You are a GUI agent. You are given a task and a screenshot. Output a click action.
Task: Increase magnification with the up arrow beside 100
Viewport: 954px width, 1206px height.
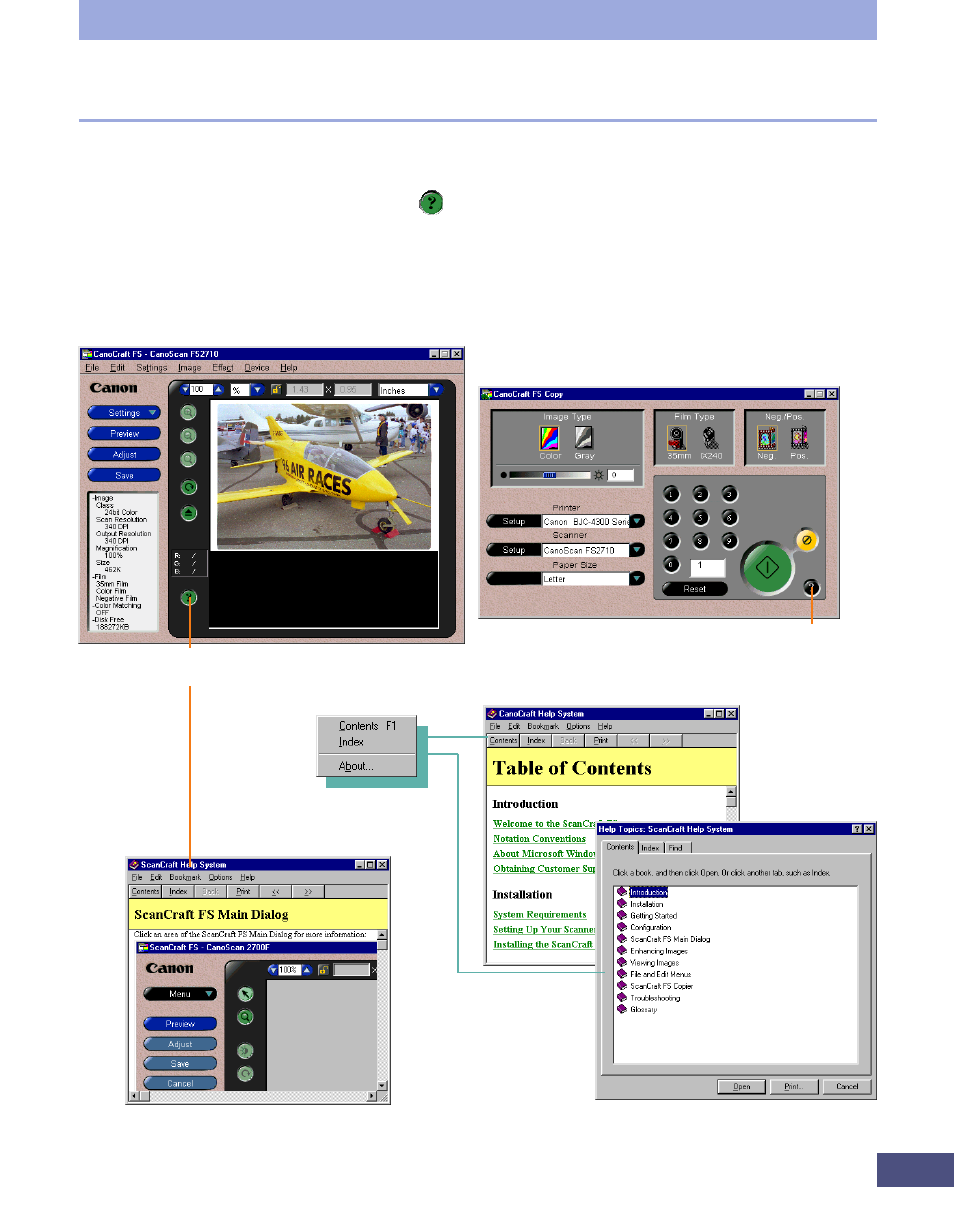click(219, 390)
